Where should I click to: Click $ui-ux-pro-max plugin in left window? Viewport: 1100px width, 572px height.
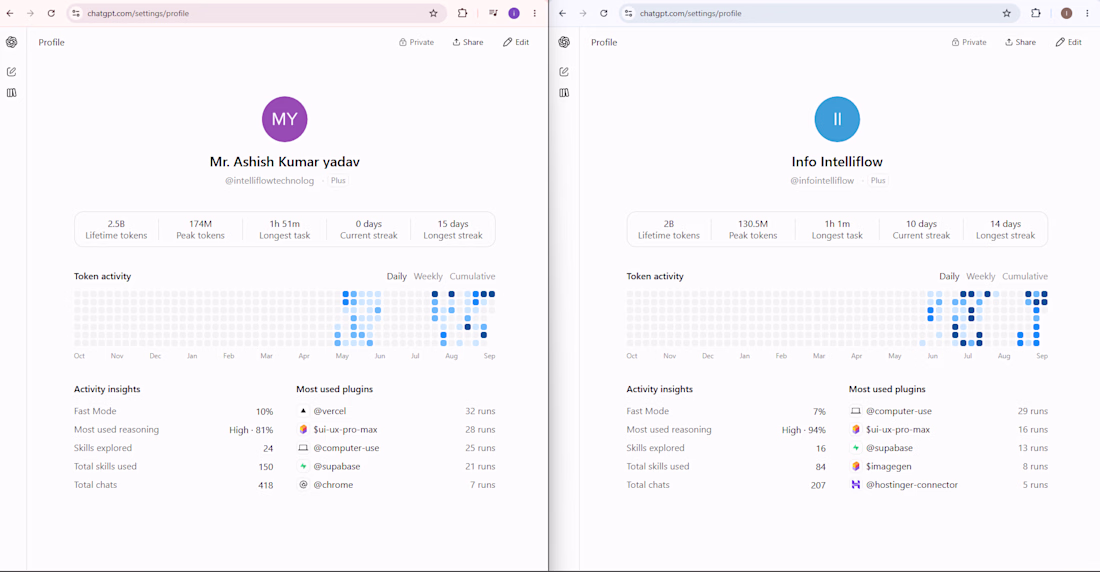click(x=396, y=430)
